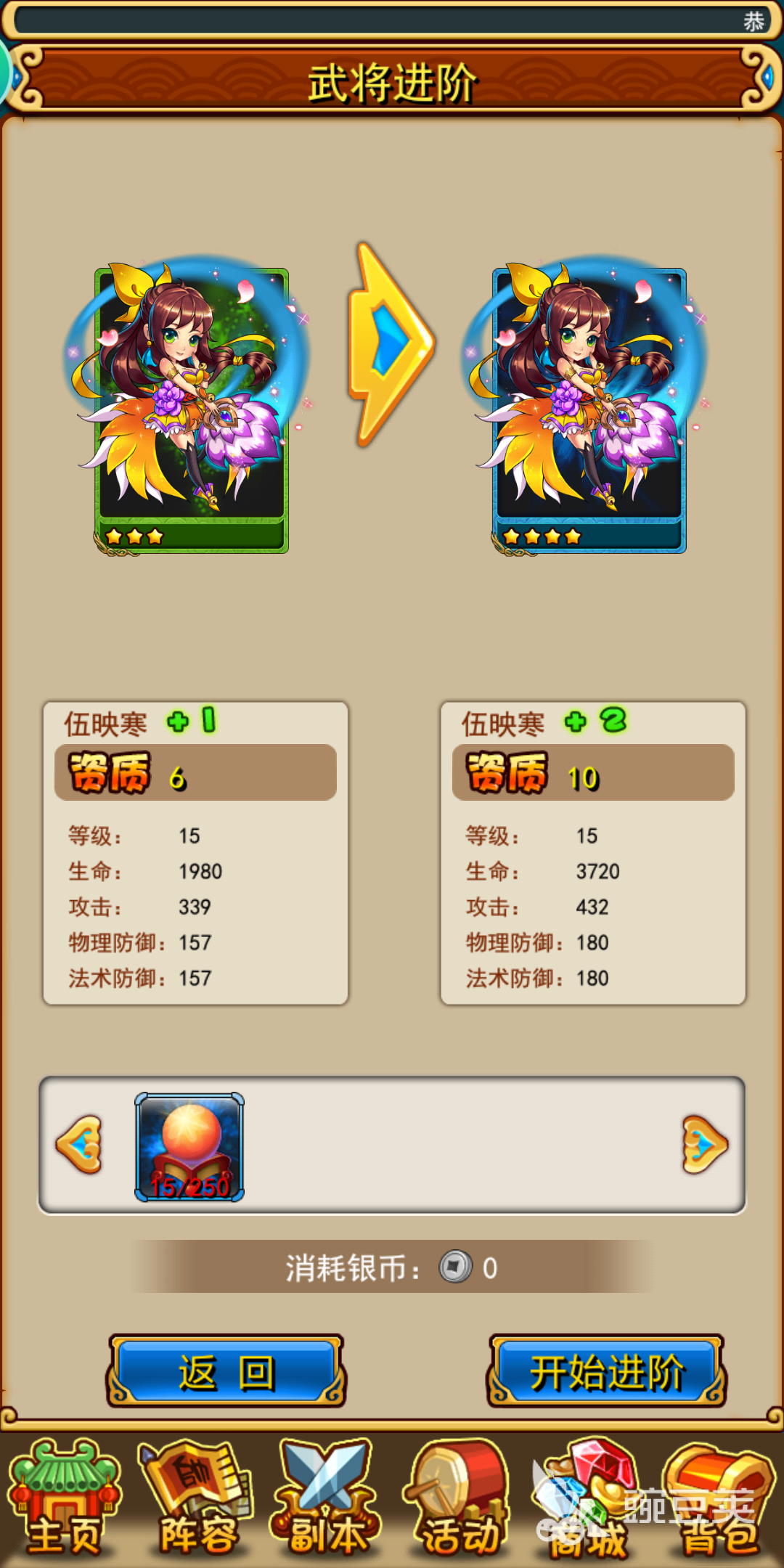Open the 主页 home pavilion icon

(x=65, y=1498)
